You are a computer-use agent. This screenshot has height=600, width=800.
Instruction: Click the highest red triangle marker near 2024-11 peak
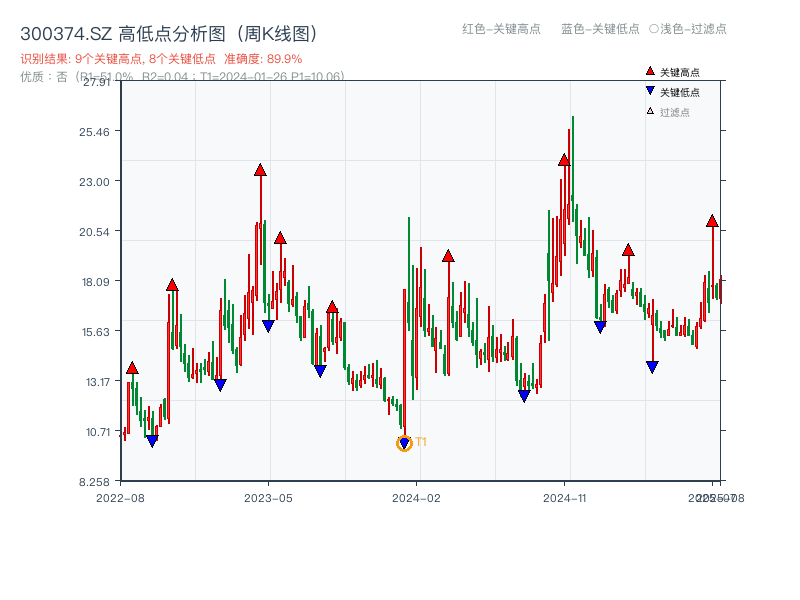point(564,158)
